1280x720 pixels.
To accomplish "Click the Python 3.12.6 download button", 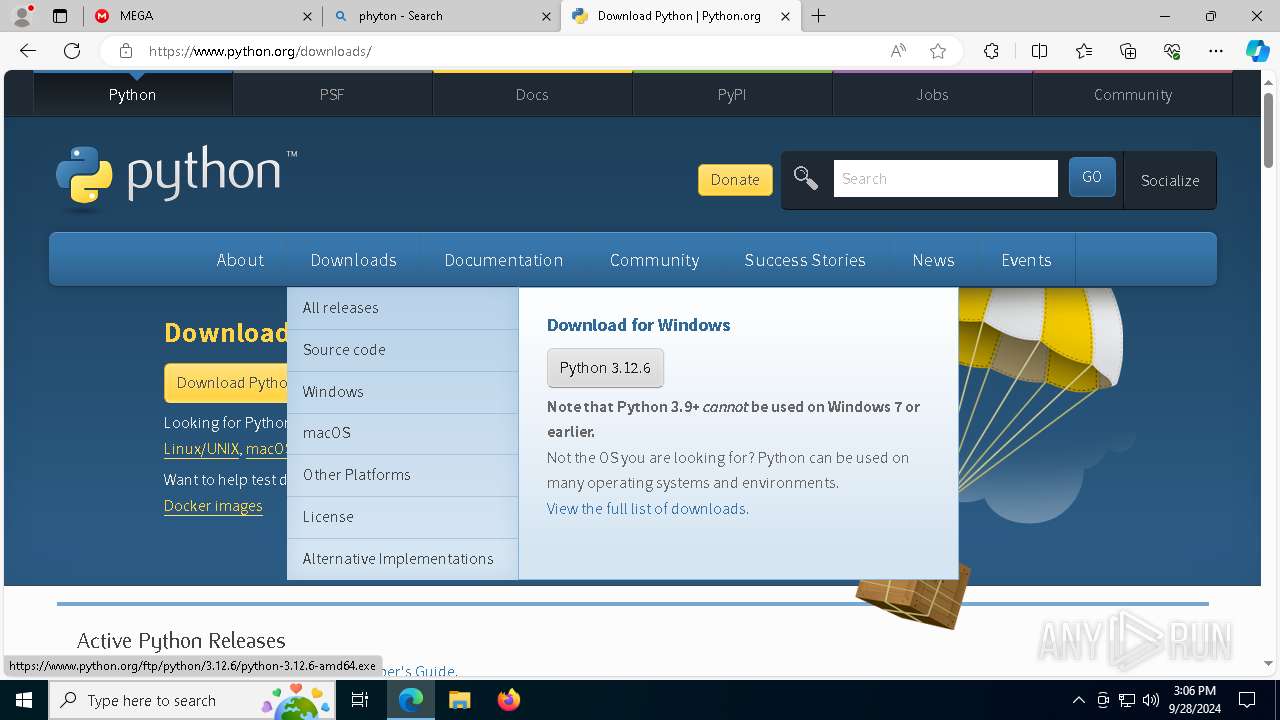I will 605,368.
